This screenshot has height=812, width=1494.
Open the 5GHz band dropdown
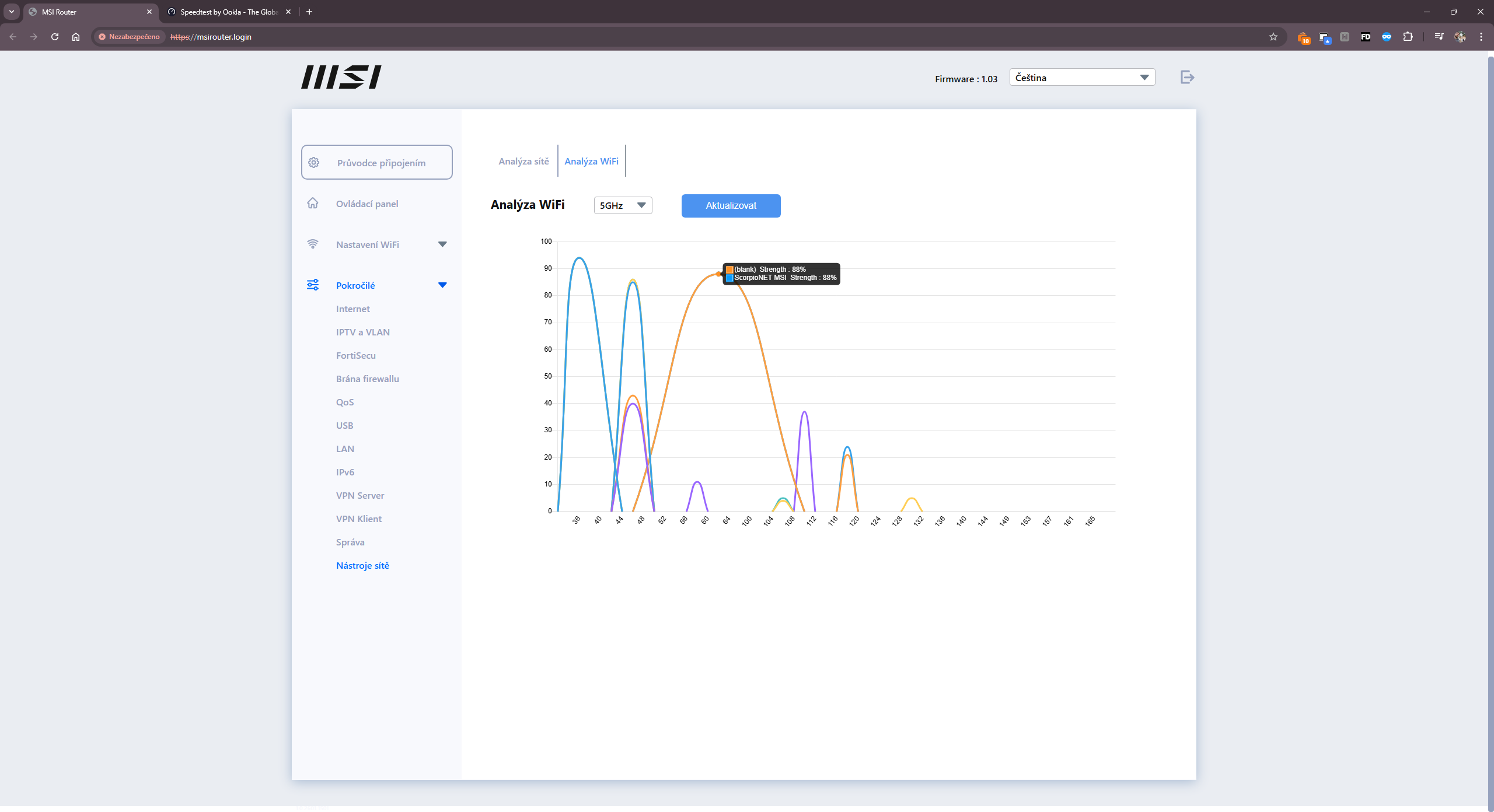point(623,205)
